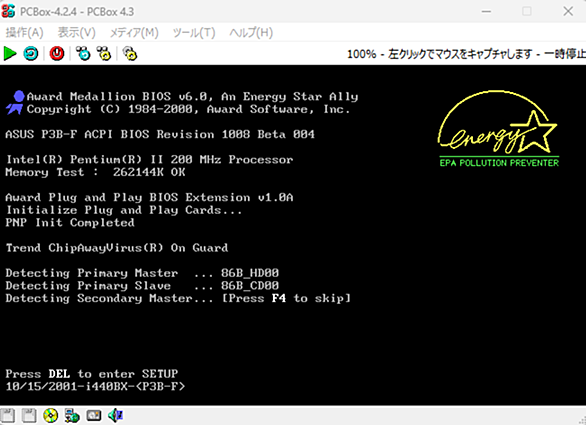586x425 pixels.
Task: Click the cyan hard reset toolbar icon
Action: [x=31, y=53]
